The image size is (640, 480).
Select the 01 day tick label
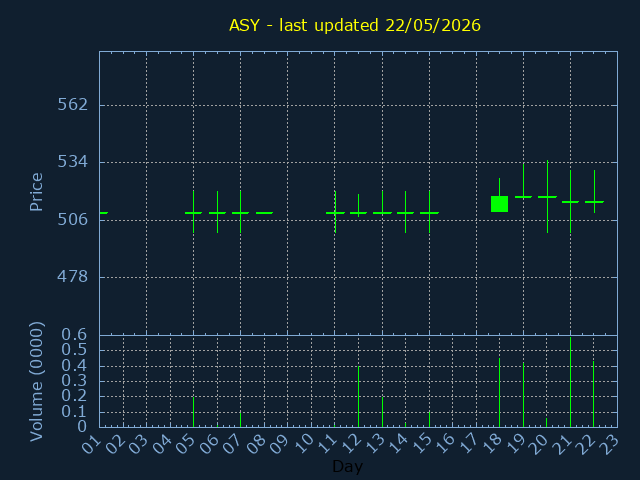91,443
